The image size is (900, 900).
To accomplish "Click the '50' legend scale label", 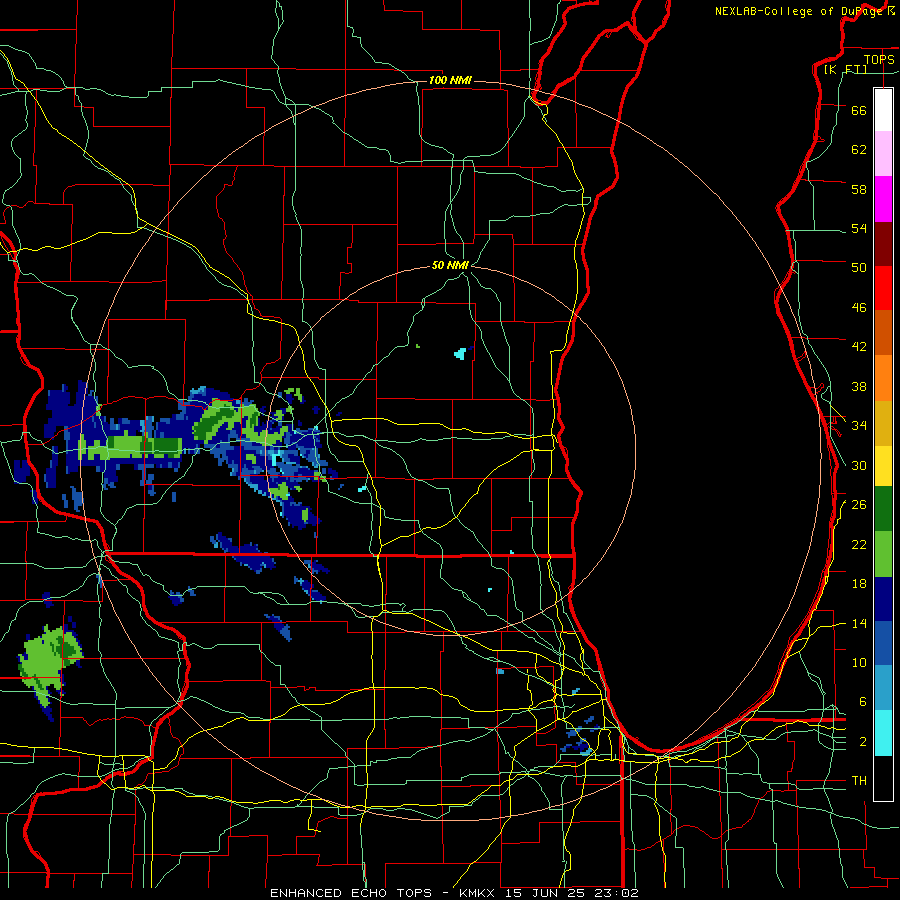I will point(859,267).
